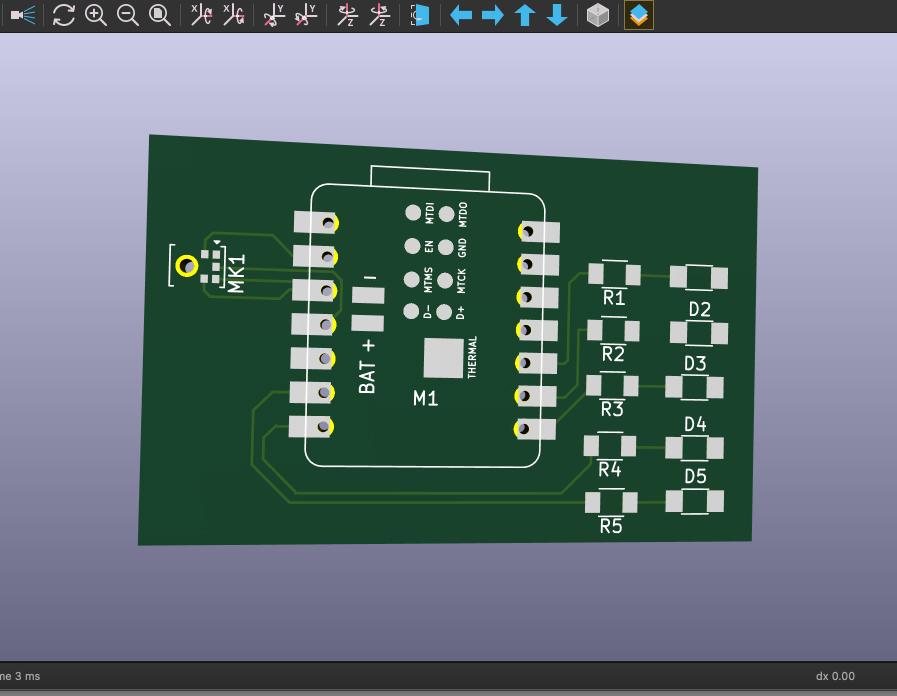Click the raytracing render camera icon
Viewport: 897px width, 696px height.
tap(23, 15)
